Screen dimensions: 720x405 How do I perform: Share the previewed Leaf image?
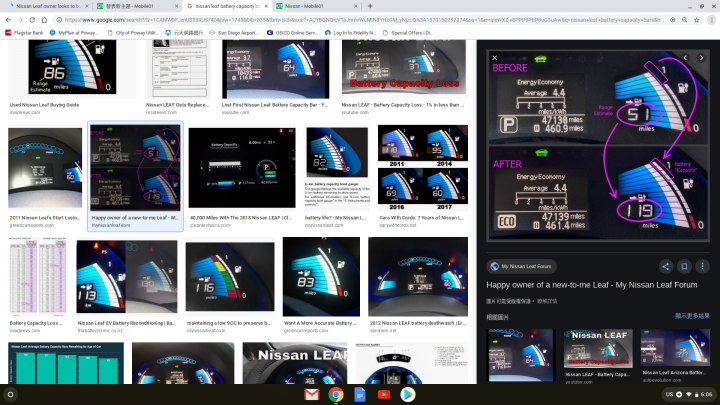tap(666, 266)
